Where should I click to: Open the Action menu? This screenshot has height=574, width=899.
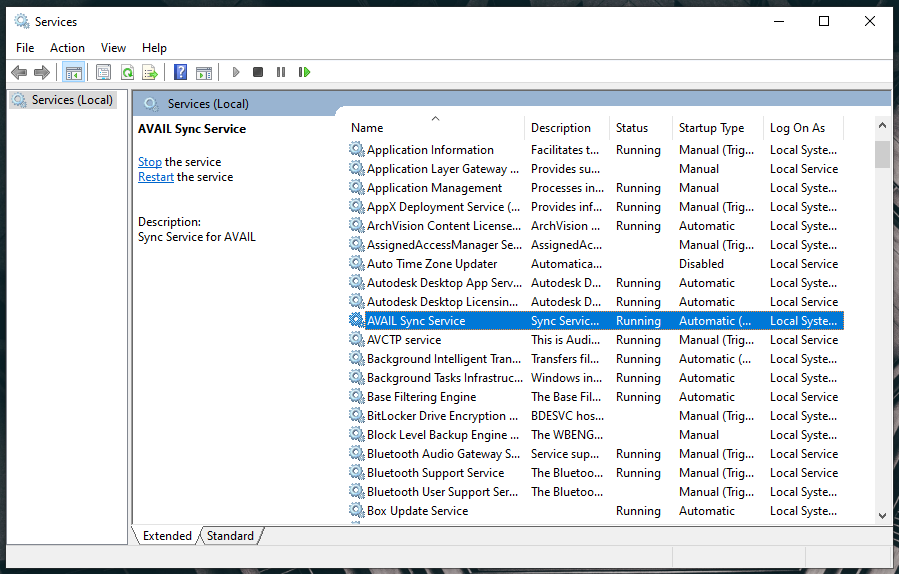(67, 48)
